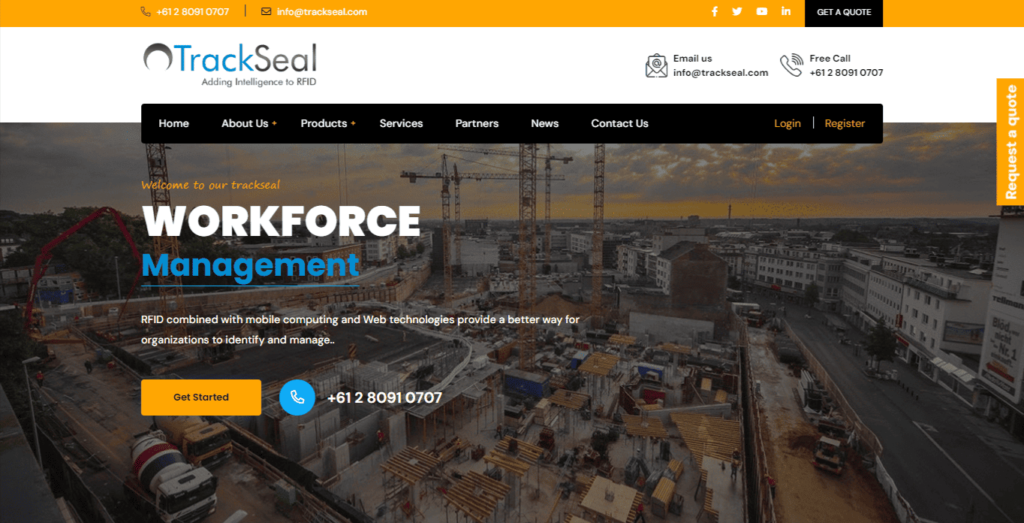This screenshot has width=1024, height=523.
Task: Expand the Products plus submenu
Action: [x=353, y=123]
